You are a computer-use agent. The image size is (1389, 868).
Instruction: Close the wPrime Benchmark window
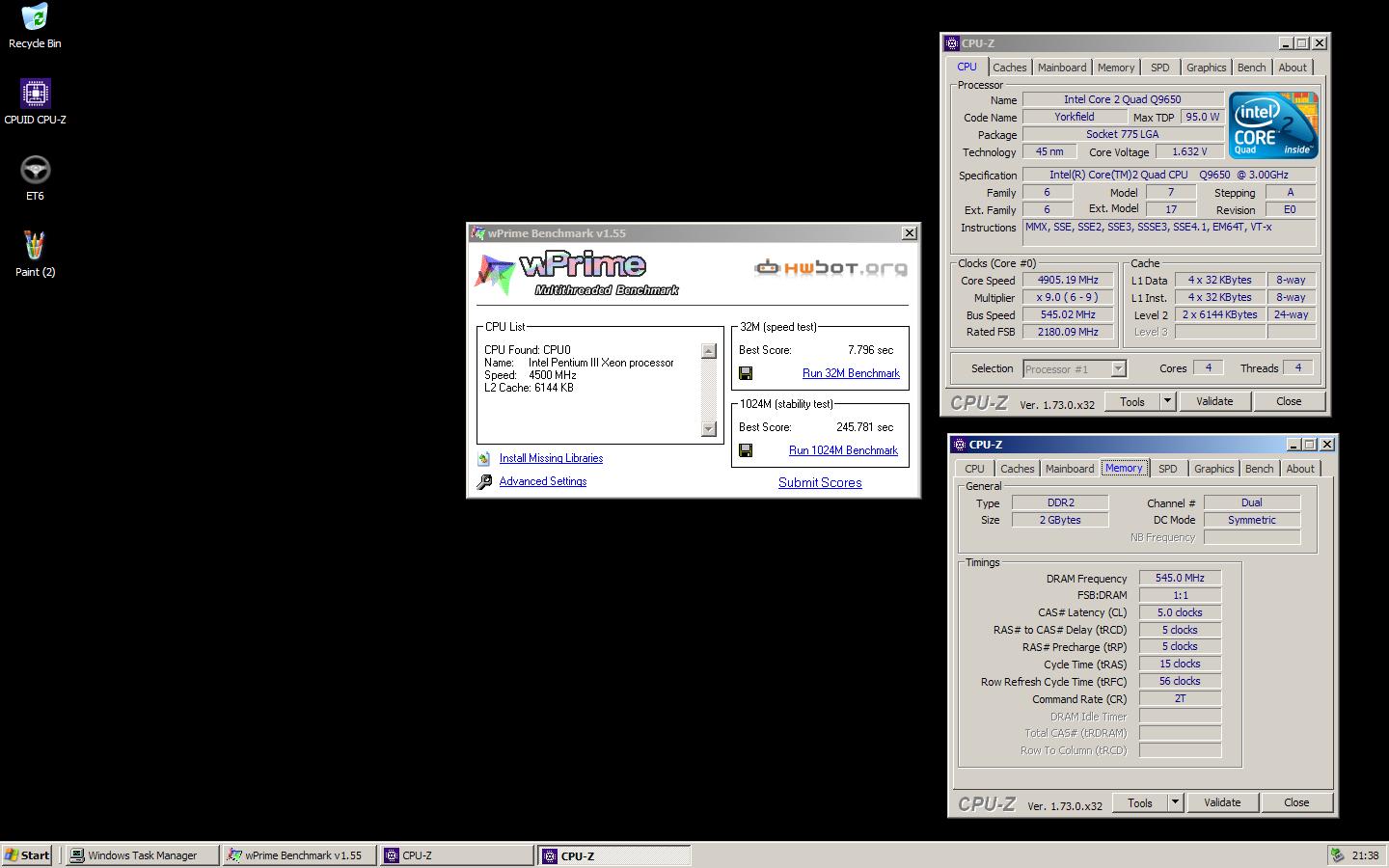tap(909, 233)
